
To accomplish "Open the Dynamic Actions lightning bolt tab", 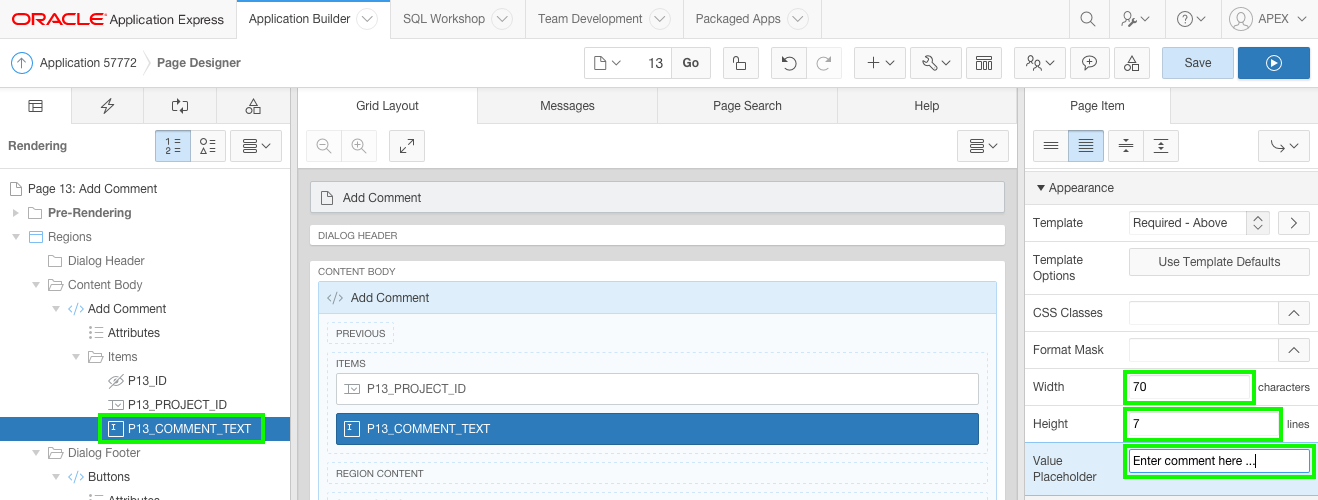I will [107, 106].
